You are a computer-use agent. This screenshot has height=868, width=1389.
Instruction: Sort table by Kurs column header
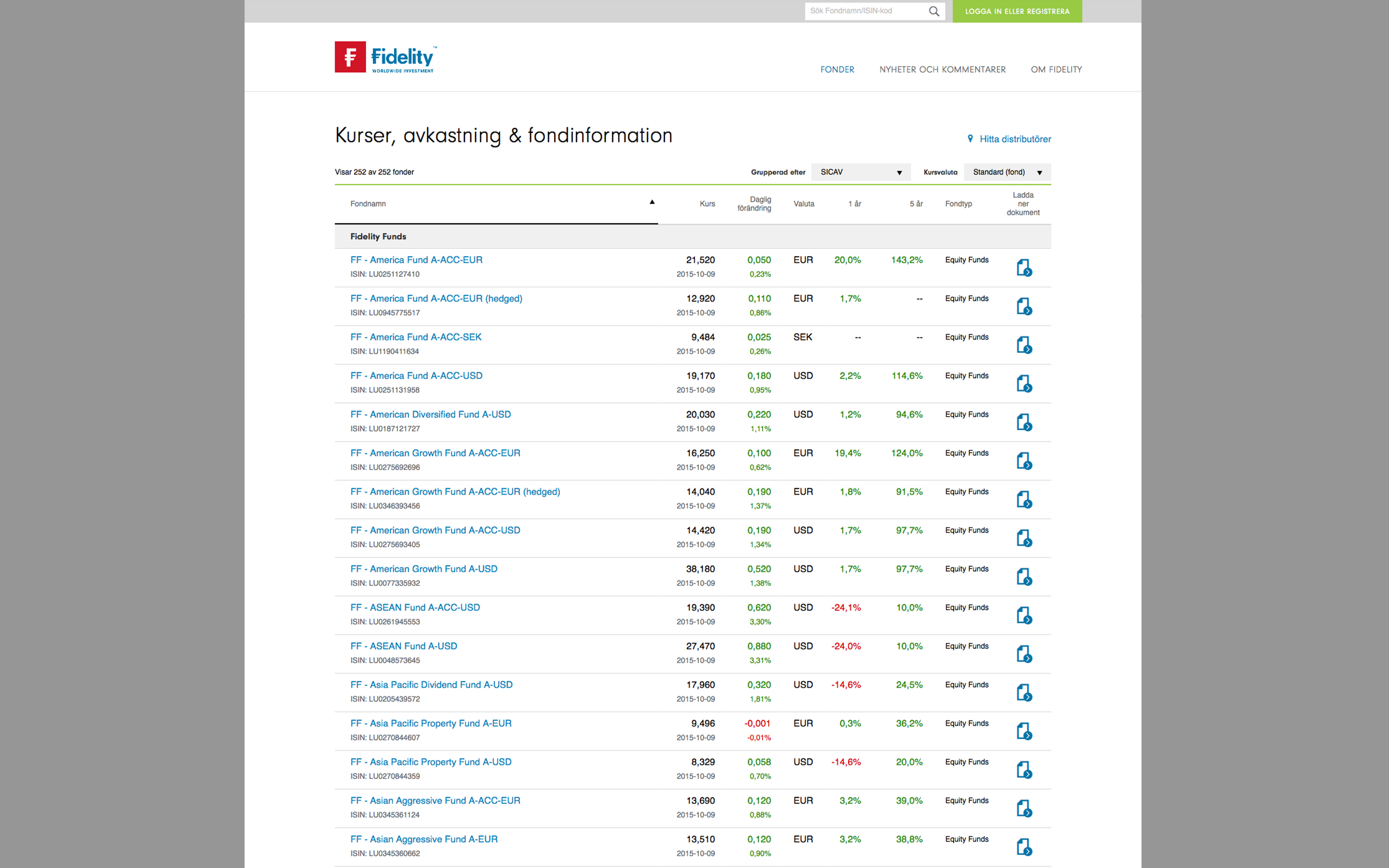(707, 204)
